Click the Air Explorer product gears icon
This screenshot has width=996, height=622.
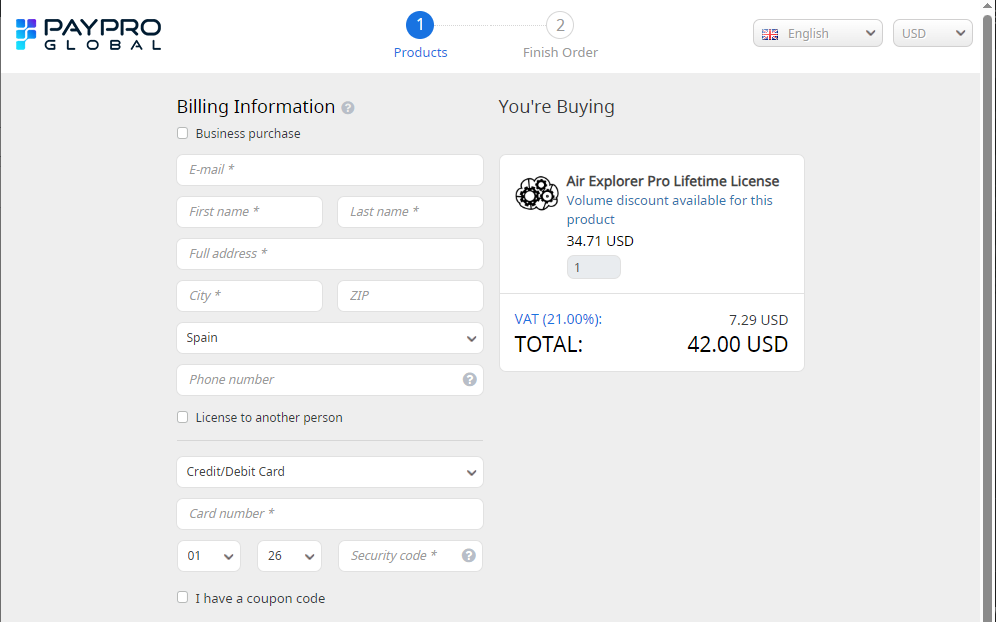point(536,193)
